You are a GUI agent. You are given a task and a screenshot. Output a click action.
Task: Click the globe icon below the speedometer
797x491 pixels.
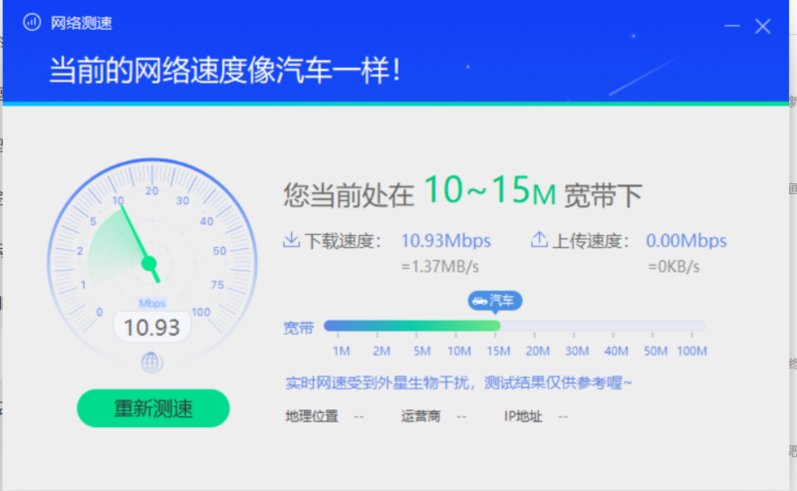pyautogui.click(x=152, y=361)
